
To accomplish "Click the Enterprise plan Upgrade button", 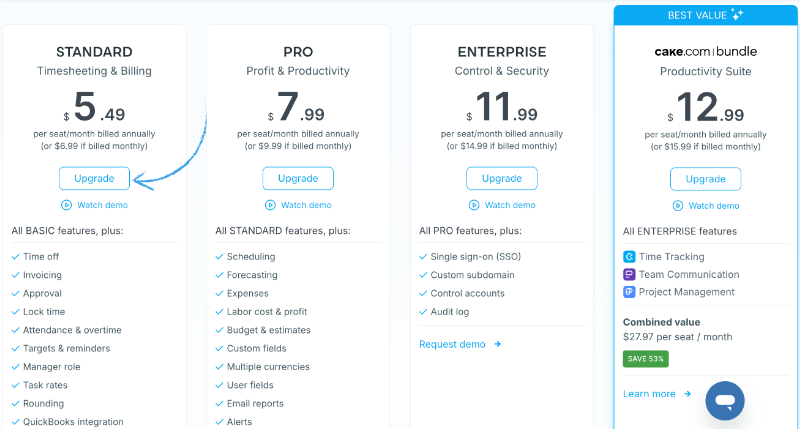I will (x=502, y=179).
